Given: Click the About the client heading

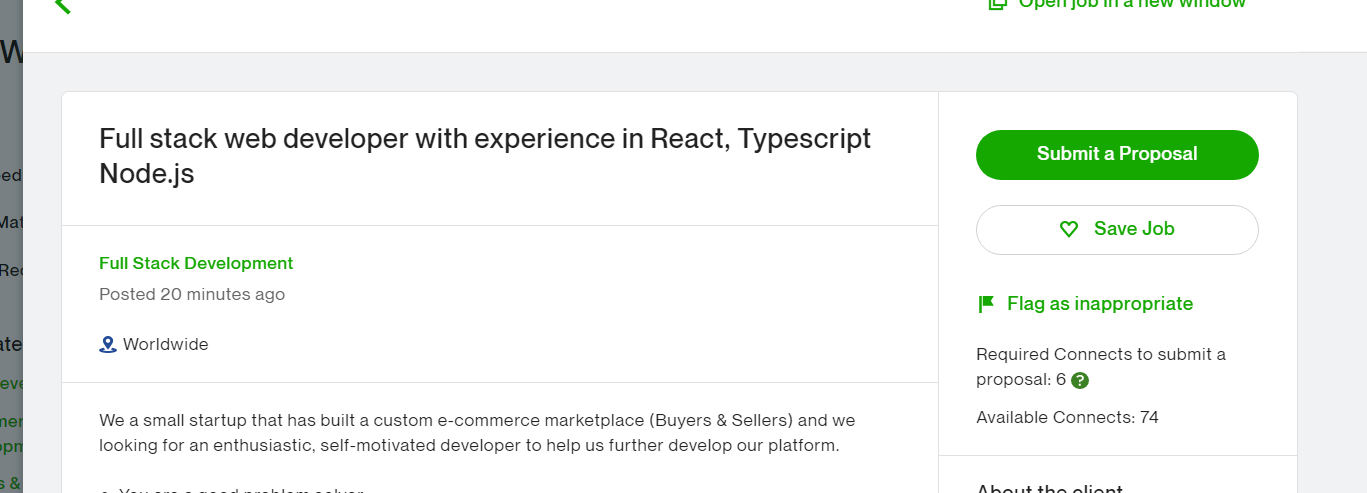Looking at the screenshot, I should click(x=1049, y=489).
